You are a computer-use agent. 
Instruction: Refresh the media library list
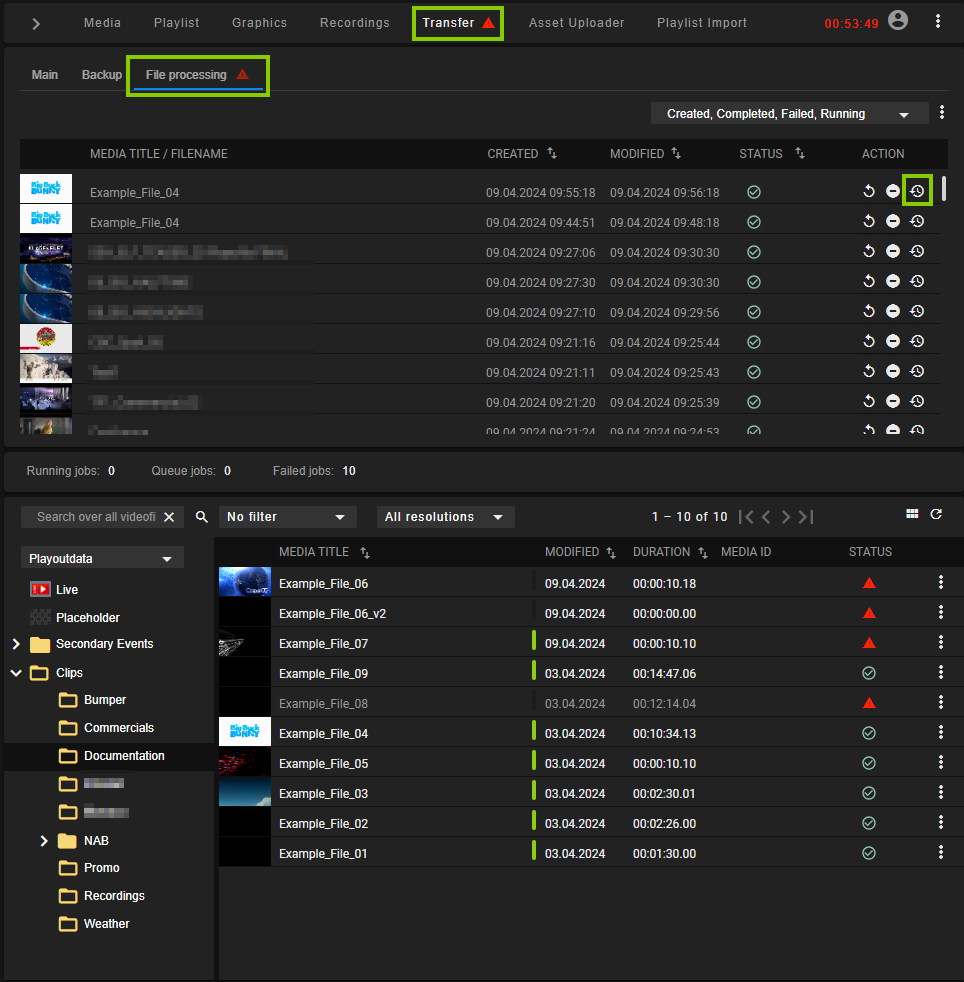[x=936, y=514]
